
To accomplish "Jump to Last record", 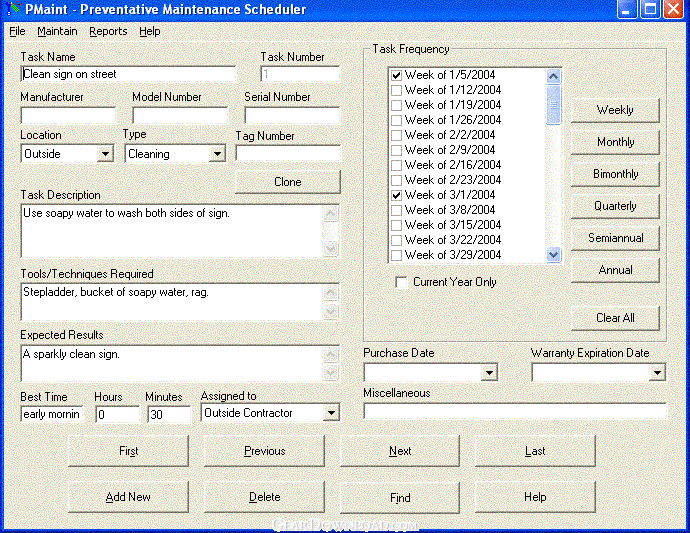I will pos(535,451).
